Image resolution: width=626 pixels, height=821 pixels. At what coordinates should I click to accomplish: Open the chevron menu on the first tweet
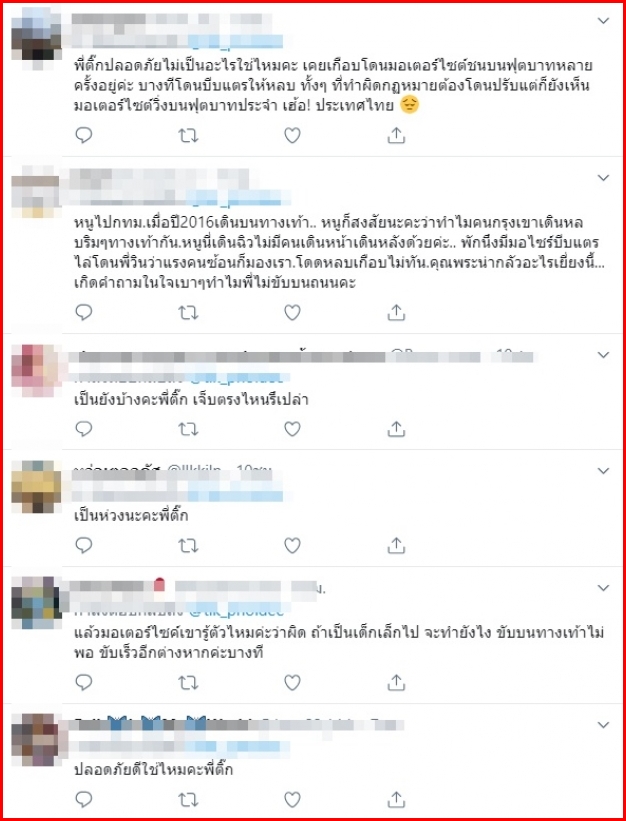pos(603,21)
